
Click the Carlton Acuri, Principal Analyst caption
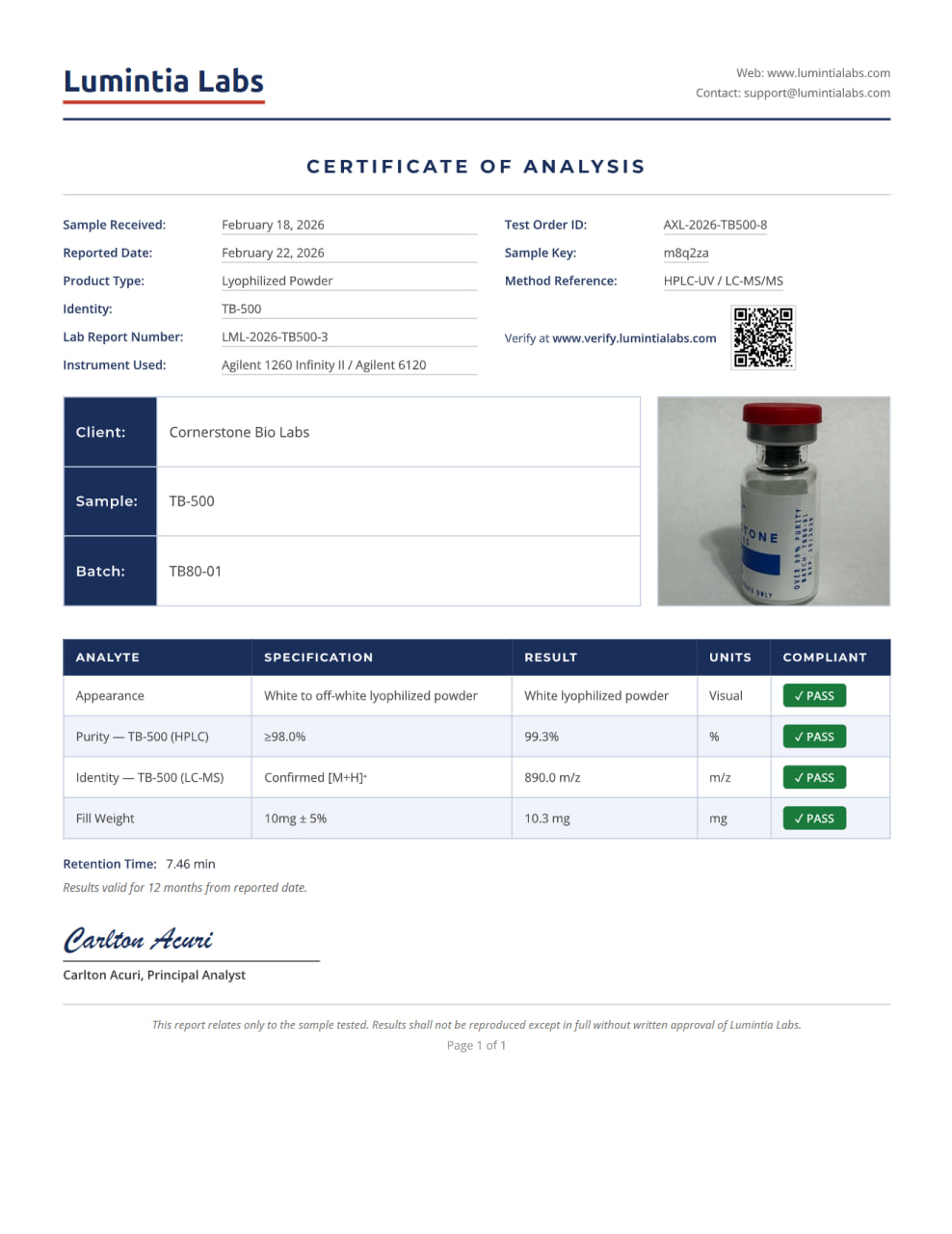154,975
